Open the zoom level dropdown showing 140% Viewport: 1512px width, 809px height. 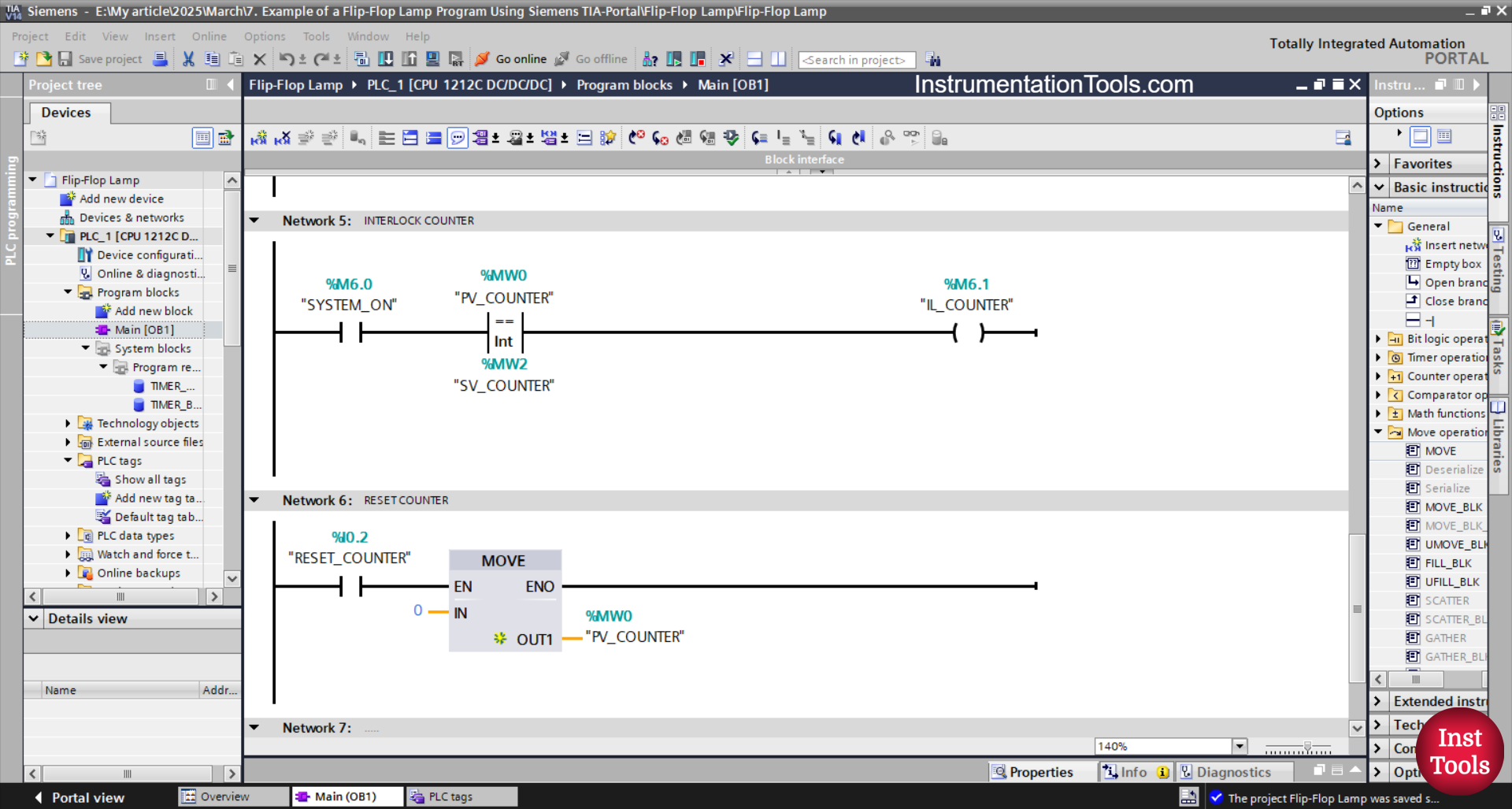pos(1239,745)
